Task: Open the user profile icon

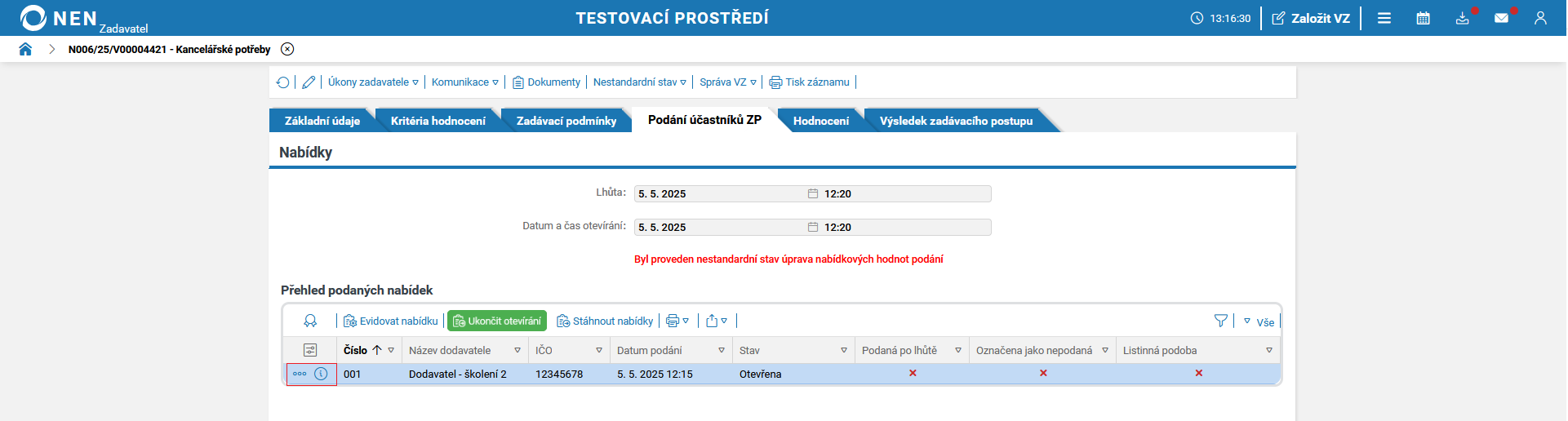Action: pos(1540,18)
